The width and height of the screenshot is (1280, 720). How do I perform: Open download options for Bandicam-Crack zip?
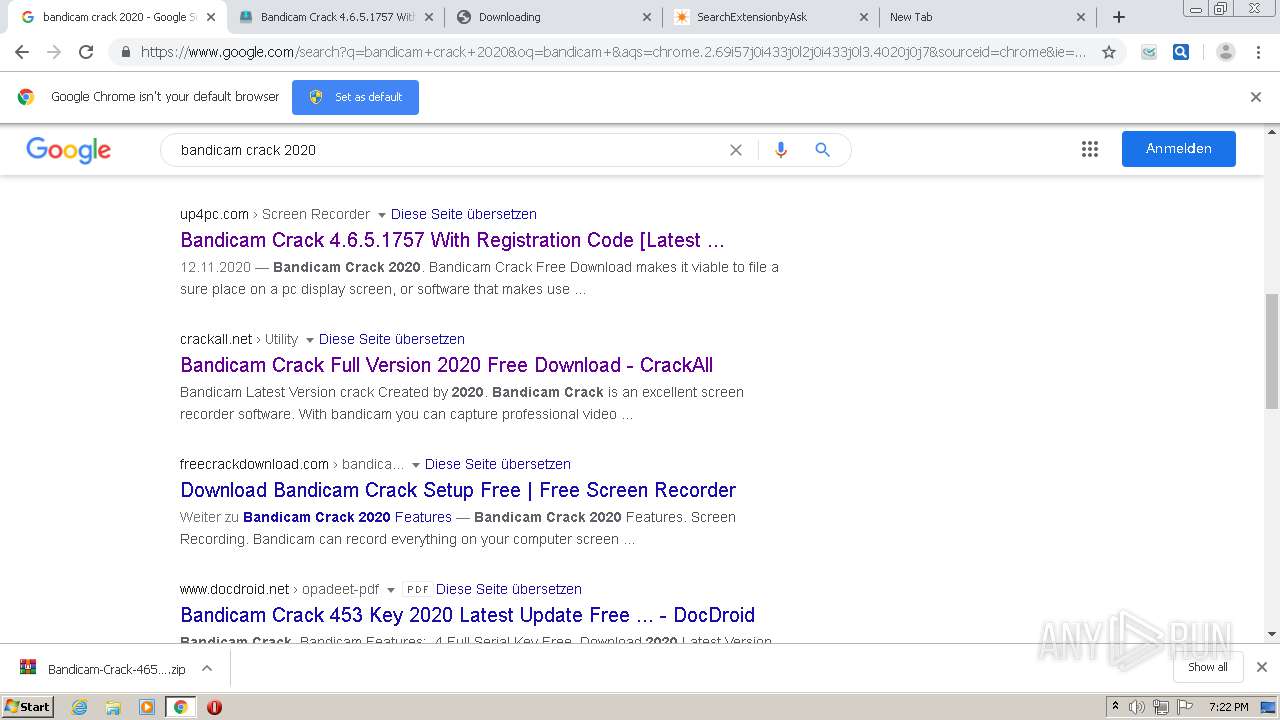(x=207, y=668)
